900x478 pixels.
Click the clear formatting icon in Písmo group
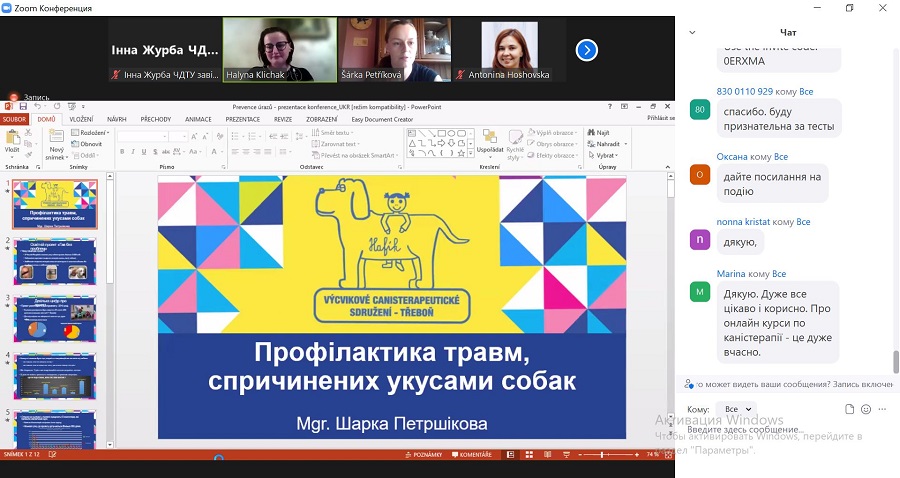tap(219, 137)
